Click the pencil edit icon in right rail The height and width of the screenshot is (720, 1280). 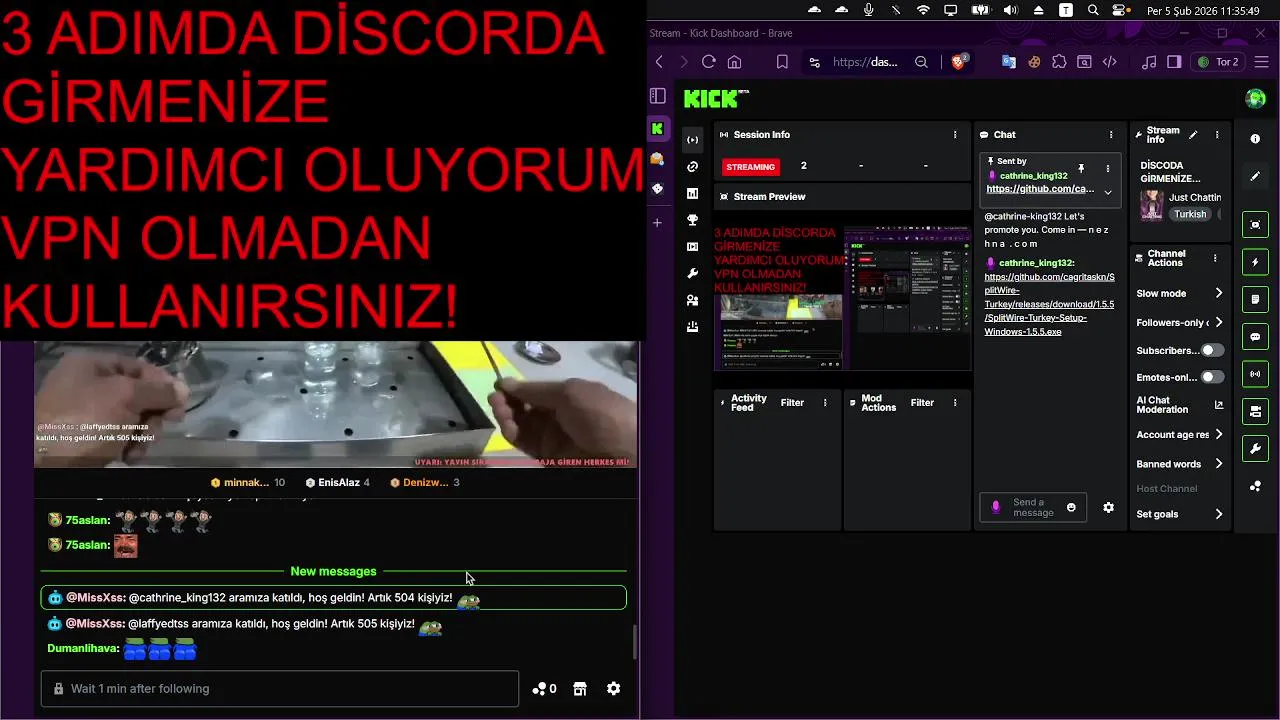pyautogui.click(x=1255, y=176)
